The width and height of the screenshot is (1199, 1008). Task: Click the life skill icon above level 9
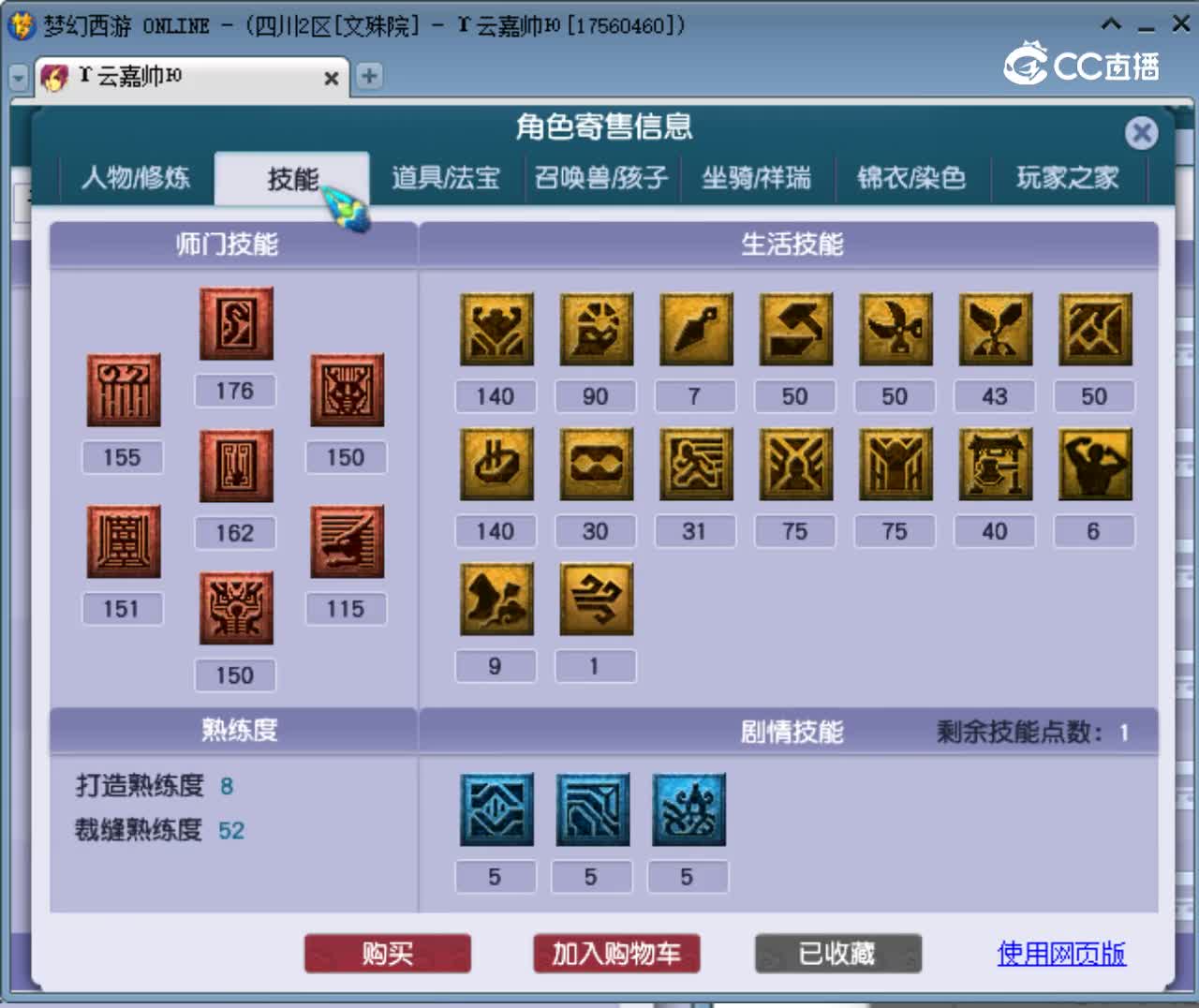click(x=496, y=599)
